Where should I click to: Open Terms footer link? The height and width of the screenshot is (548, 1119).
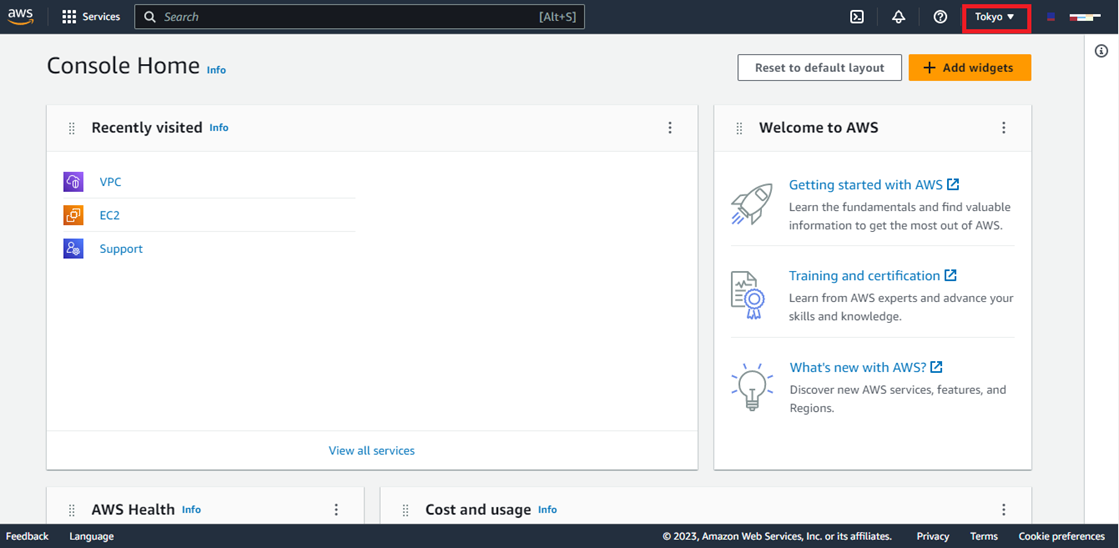tap(983, 537)
